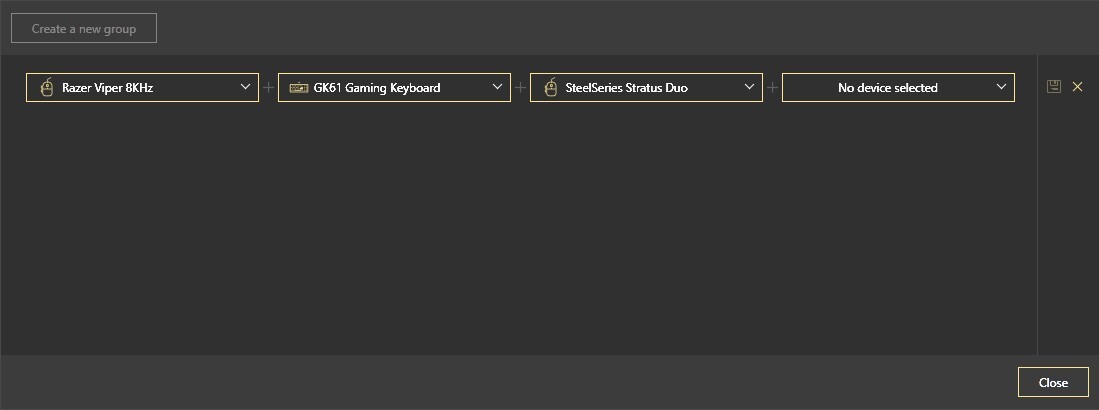Click the keyboard icon beside GK61 Gaming Keyboard

[x=299, y=88]
